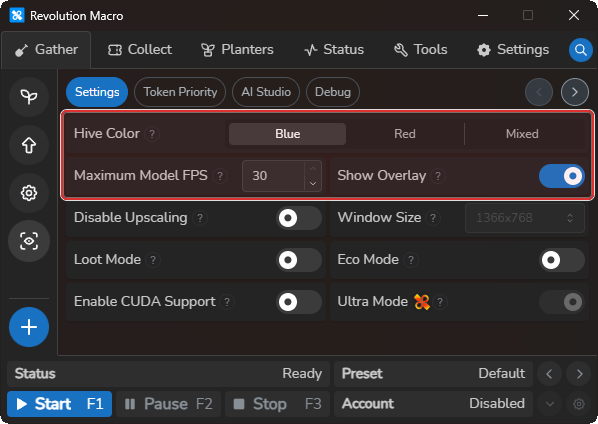Click the Disabled account text

click(497, 404)
